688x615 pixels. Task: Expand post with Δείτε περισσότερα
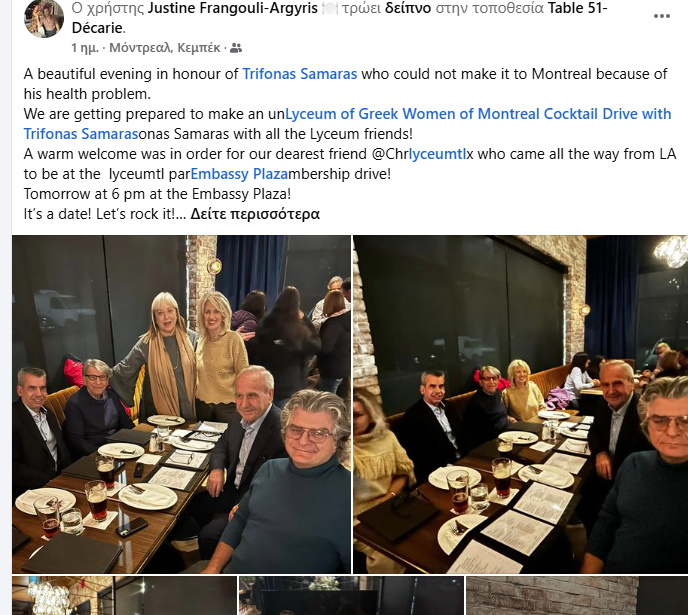(255, 214)
